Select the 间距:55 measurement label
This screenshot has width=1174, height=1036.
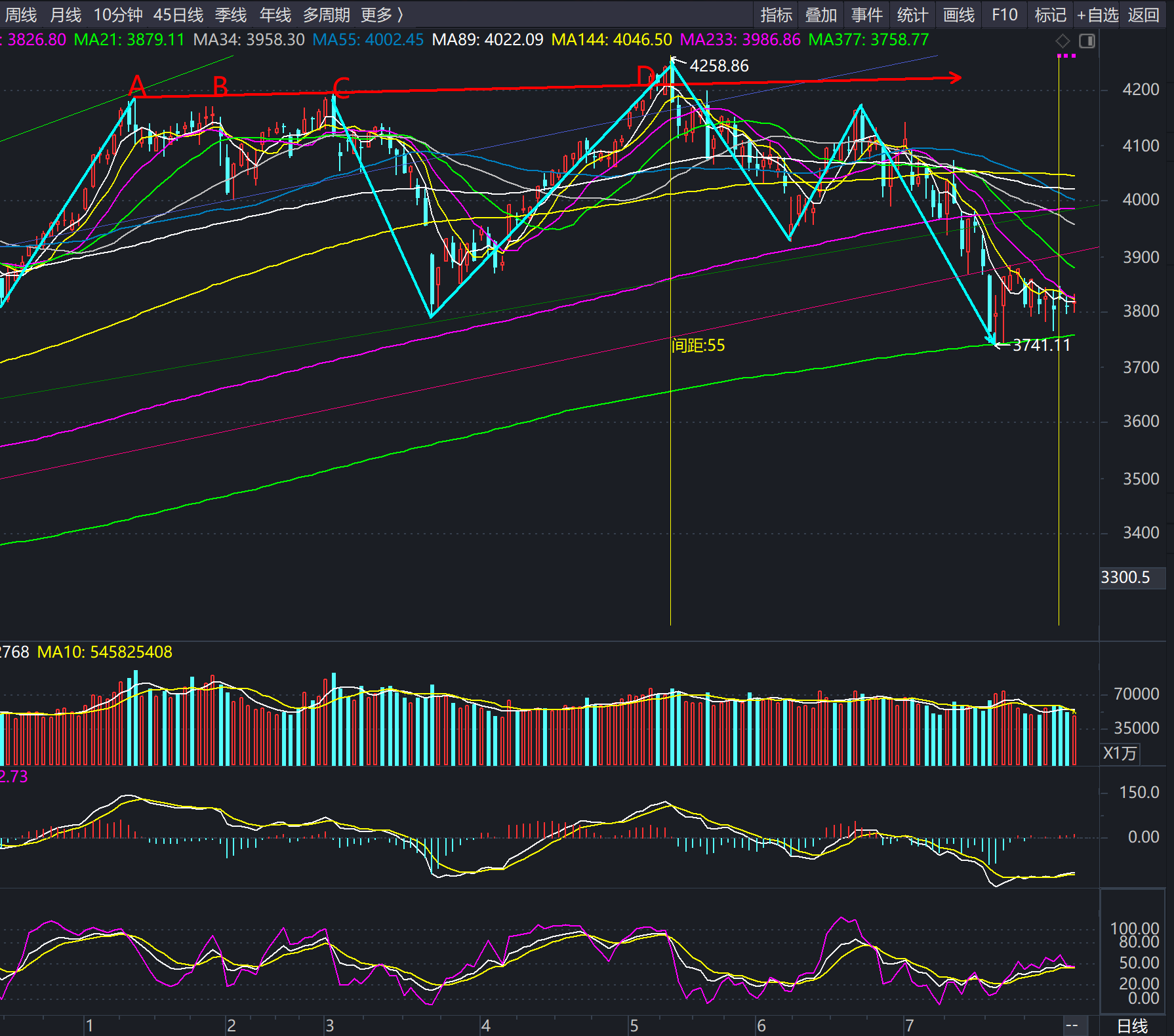pyautogui.click(x=698, y=346)
